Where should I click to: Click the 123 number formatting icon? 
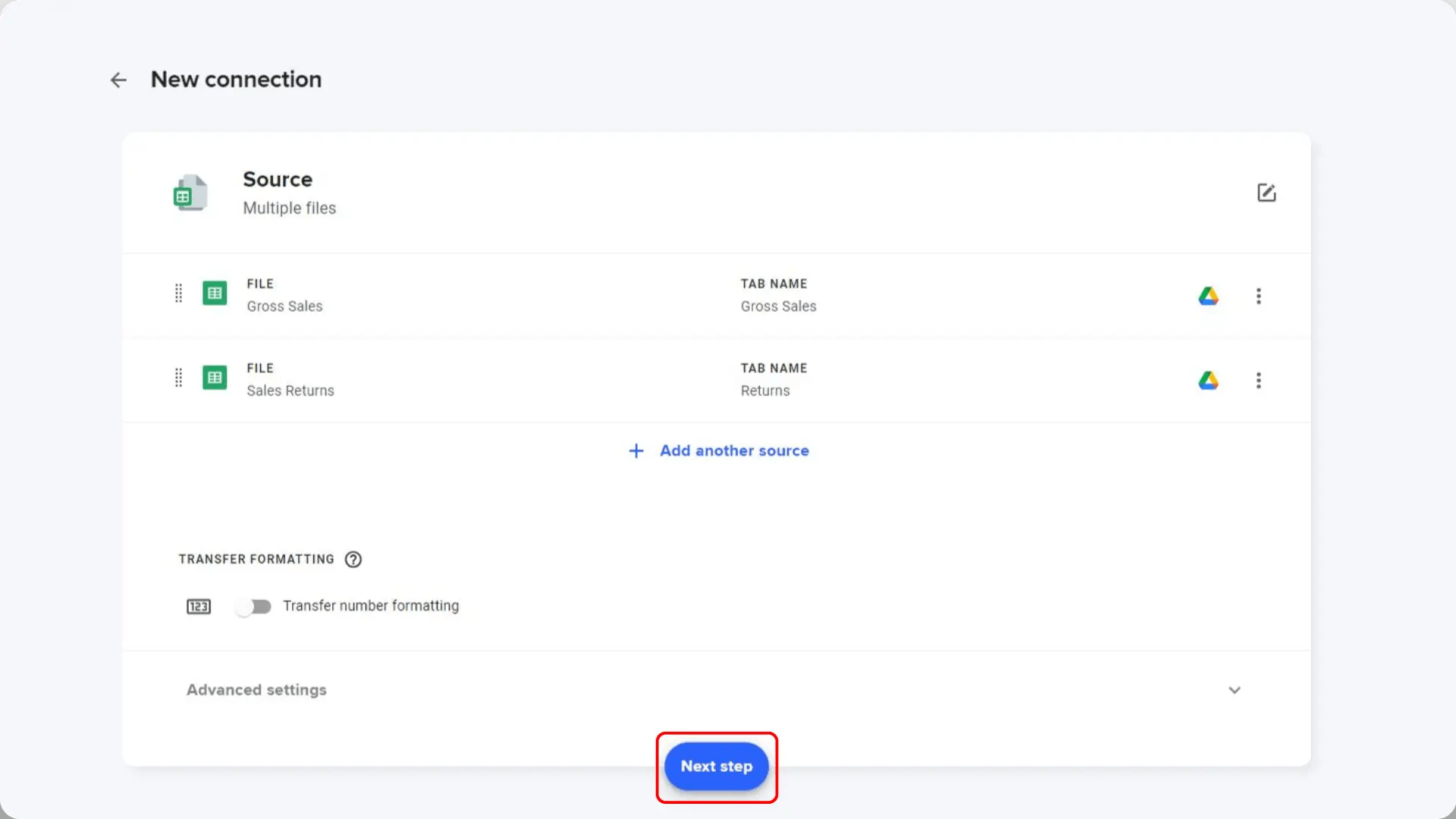[x=198, y=606]
